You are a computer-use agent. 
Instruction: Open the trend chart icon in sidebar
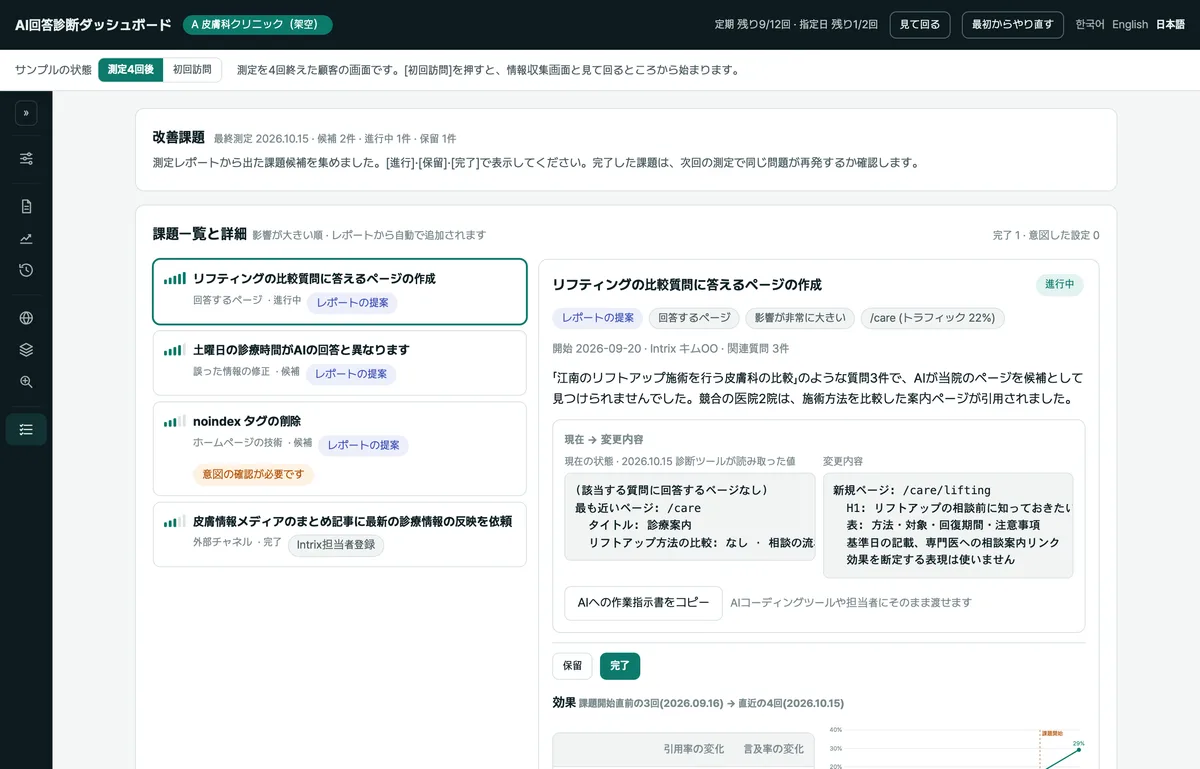[x=26, y=239]
